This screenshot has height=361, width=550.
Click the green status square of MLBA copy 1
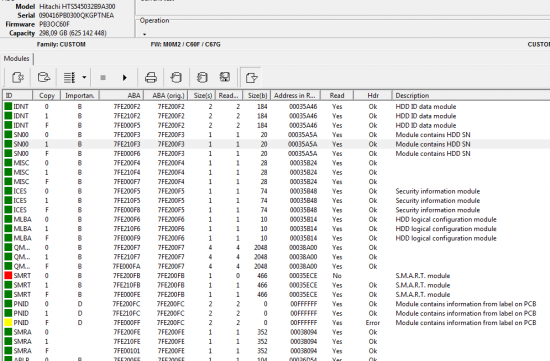8,229
